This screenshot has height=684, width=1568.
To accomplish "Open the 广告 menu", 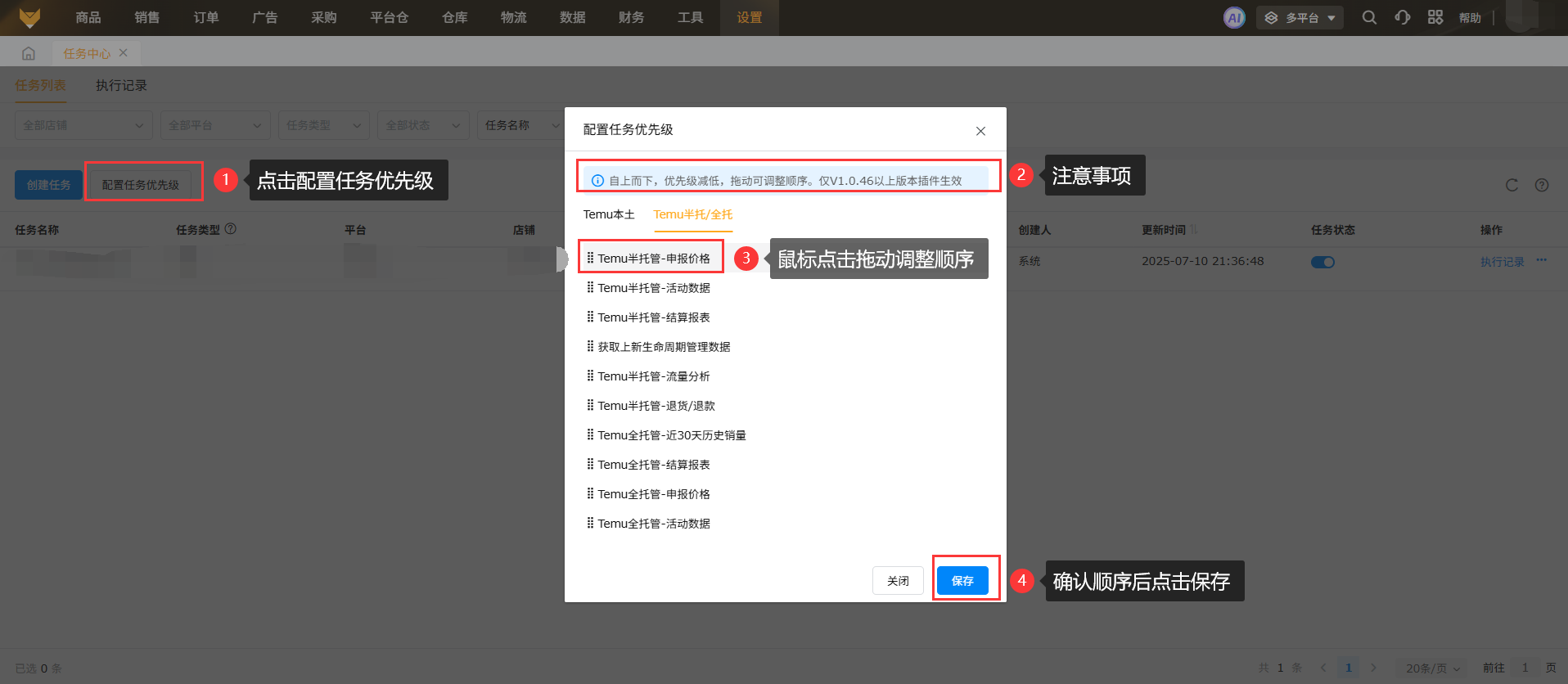I will (265, 17).
